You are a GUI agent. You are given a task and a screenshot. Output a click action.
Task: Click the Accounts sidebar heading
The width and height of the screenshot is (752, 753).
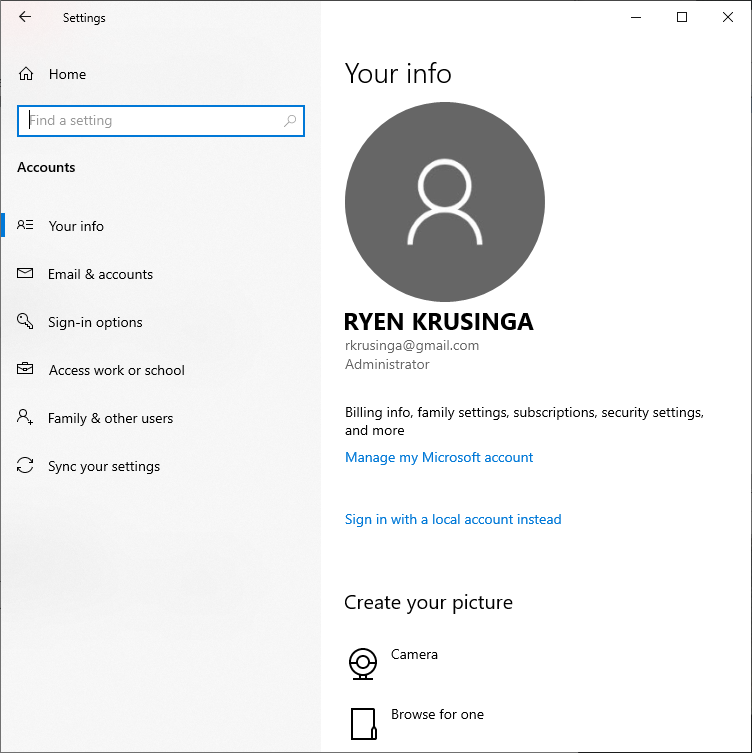pos(46,167)
